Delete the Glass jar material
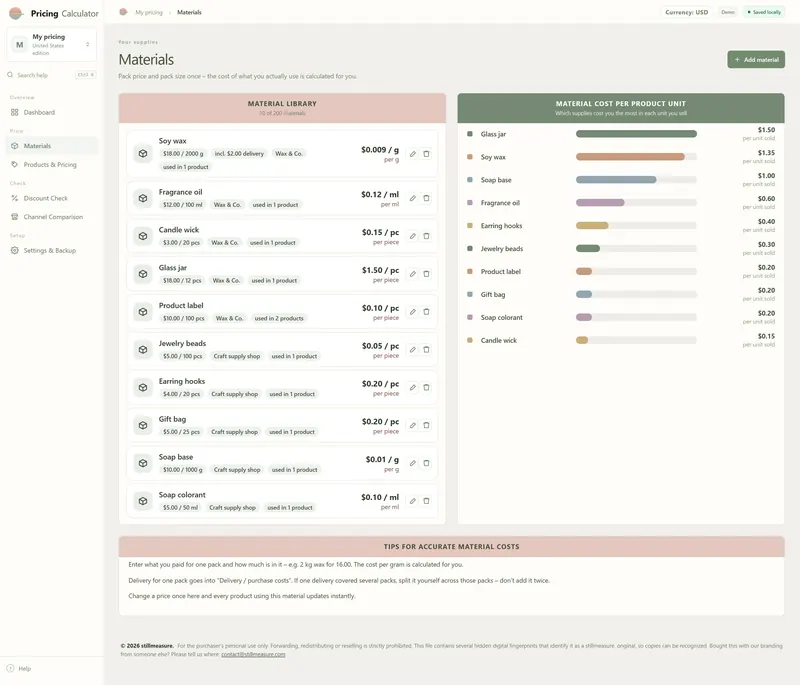Viewport: 800px width, 685px height. (x=426, y=274)
